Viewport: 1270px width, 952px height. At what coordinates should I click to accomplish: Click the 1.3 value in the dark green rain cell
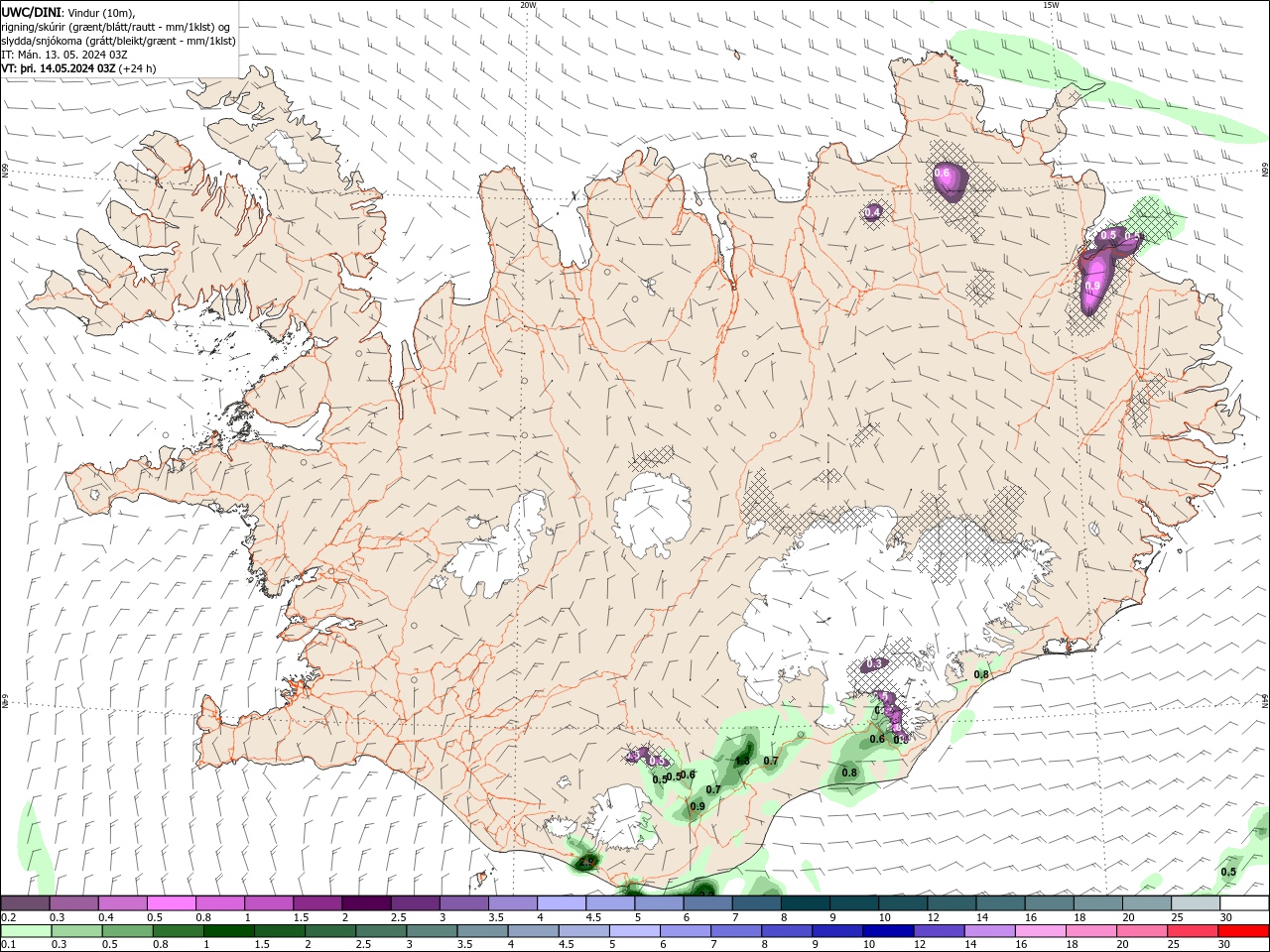[741, 761]
